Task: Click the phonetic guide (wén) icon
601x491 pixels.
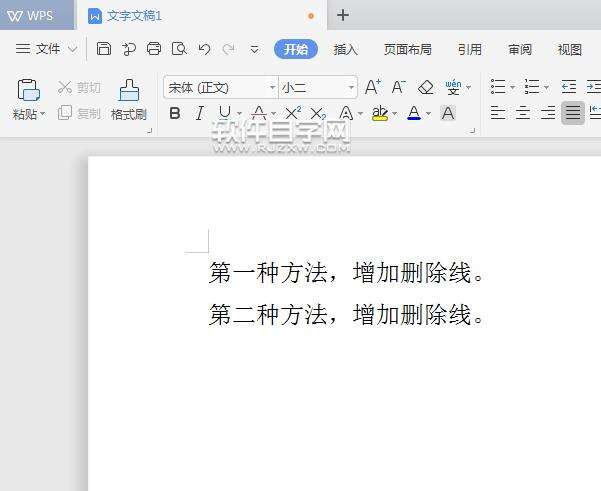Action: (x=453, y=87)
